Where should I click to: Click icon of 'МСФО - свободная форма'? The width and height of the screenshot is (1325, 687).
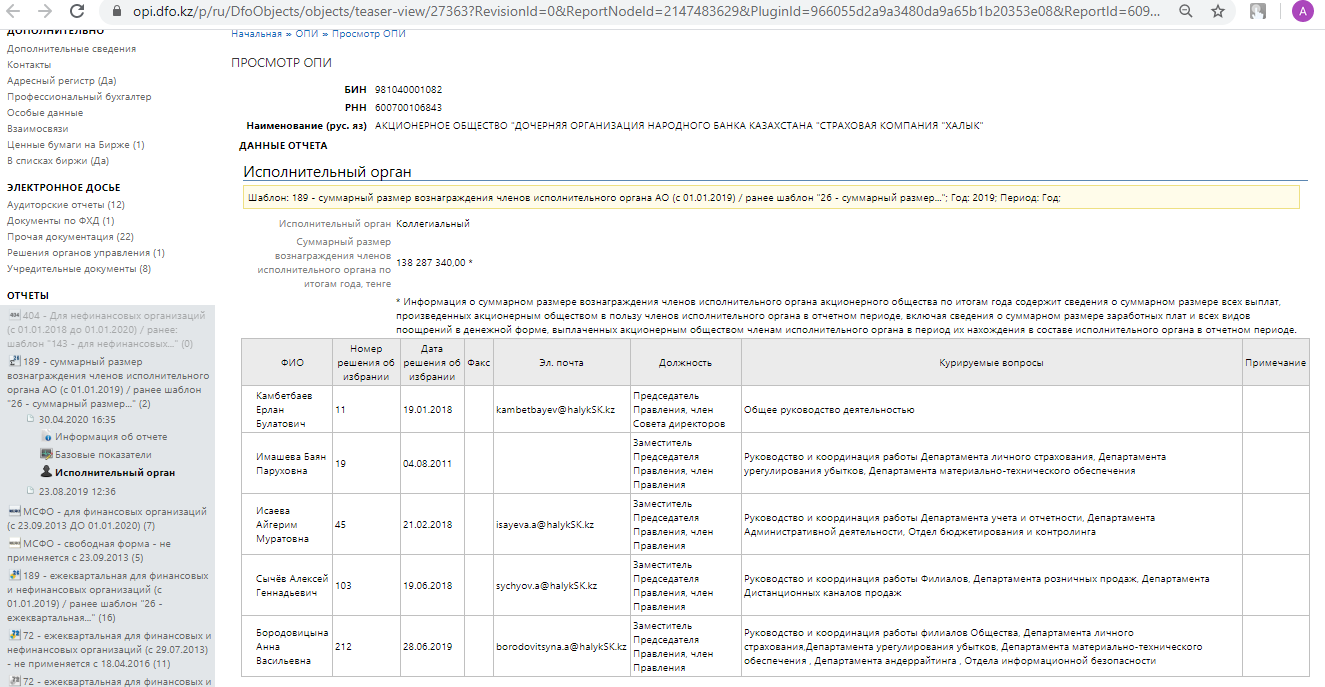[x=13, y=543]
